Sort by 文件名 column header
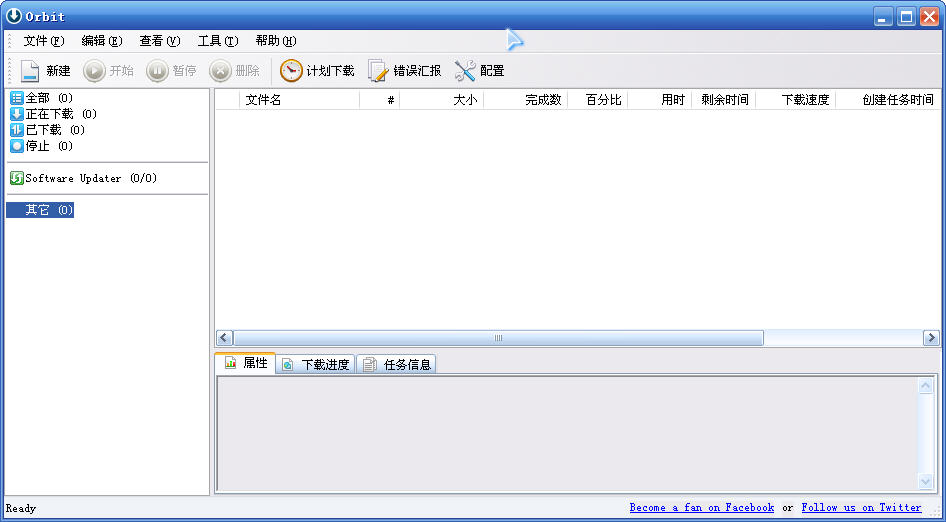The image size is (946, 522). 300,100
